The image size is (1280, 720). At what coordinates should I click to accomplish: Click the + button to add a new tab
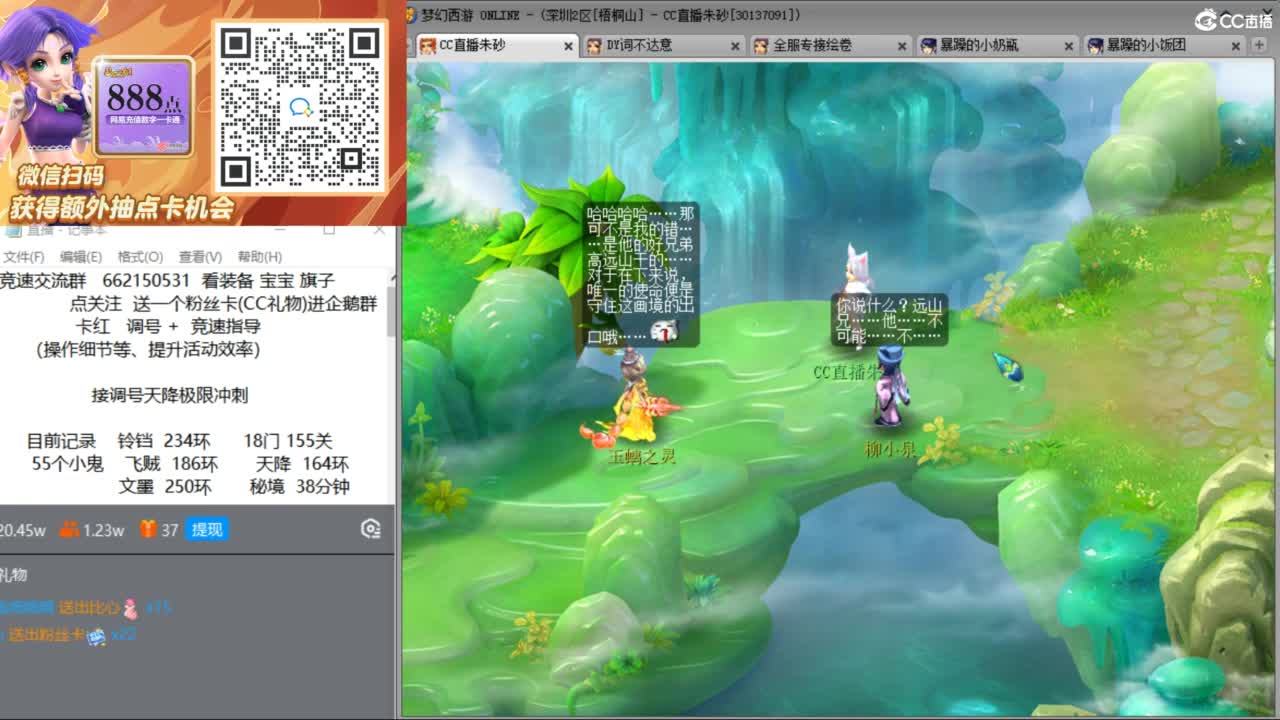click(1260, 45)
